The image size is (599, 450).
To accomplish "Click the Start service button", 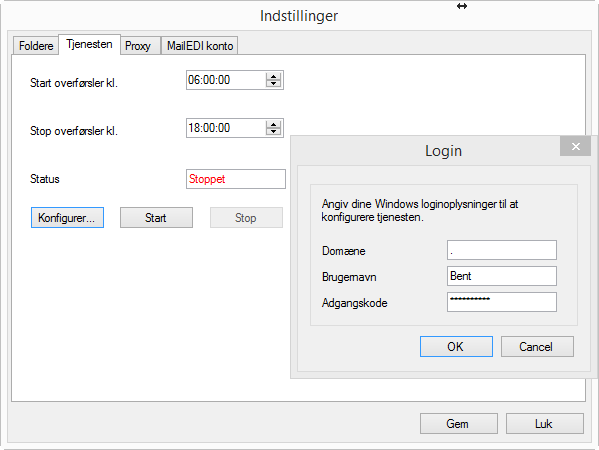I will 156,217.
